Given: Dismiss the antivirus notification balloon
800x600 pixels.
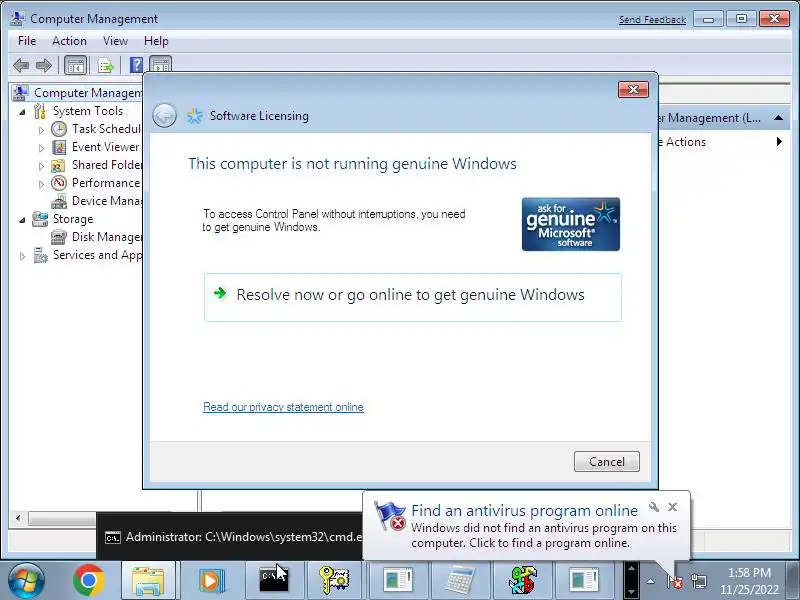Looking at the screenshot, I should tap(672, 507).
